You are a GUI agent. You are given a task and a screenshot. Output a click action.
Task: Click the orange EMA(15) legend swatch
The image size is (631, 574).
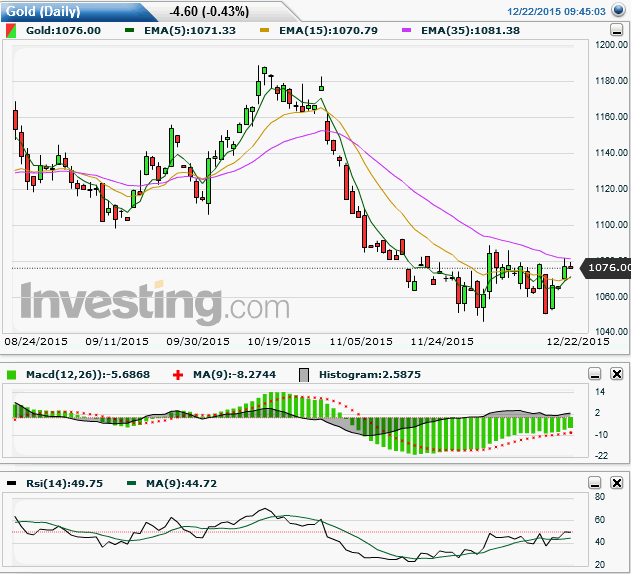264,30
